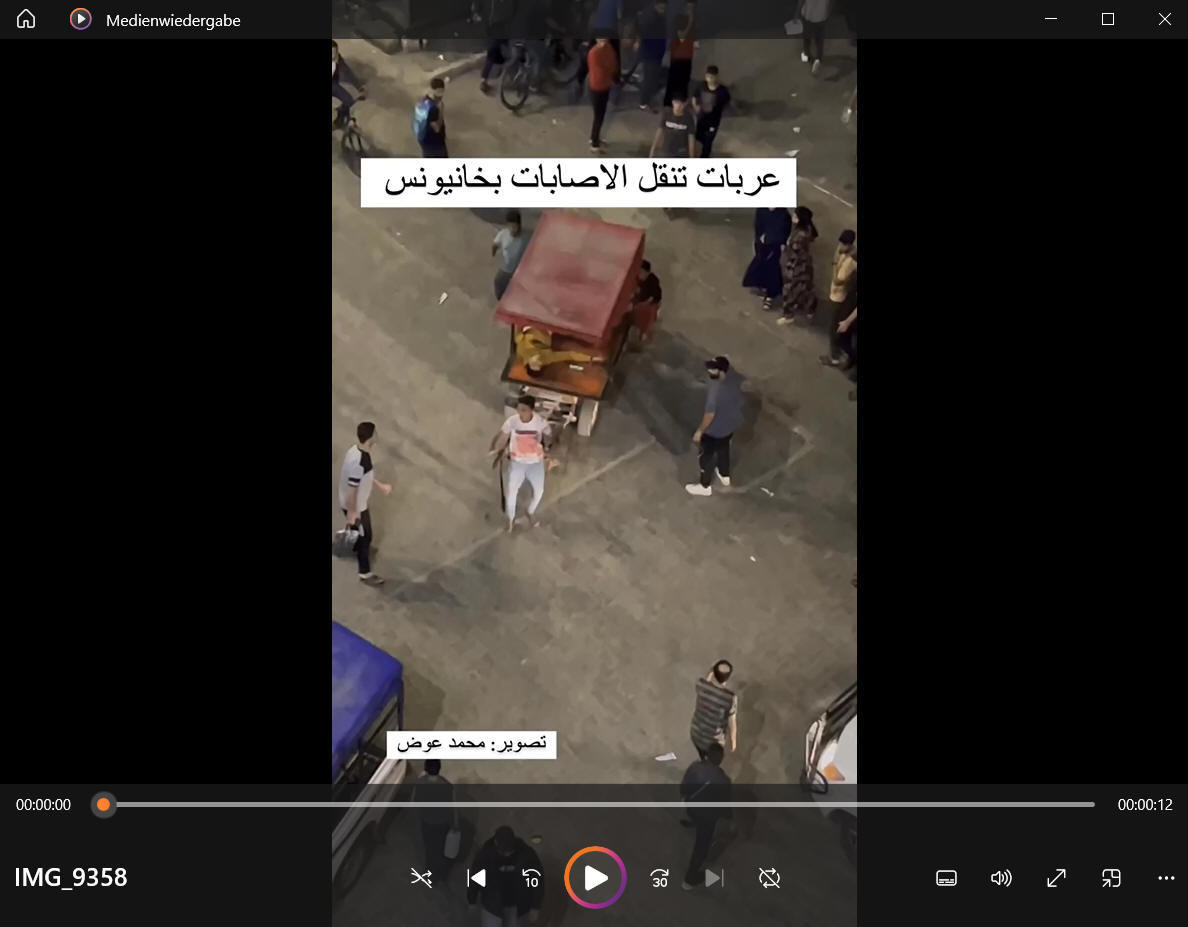
Task: Open the volume control
Action: coord(1001,878)
